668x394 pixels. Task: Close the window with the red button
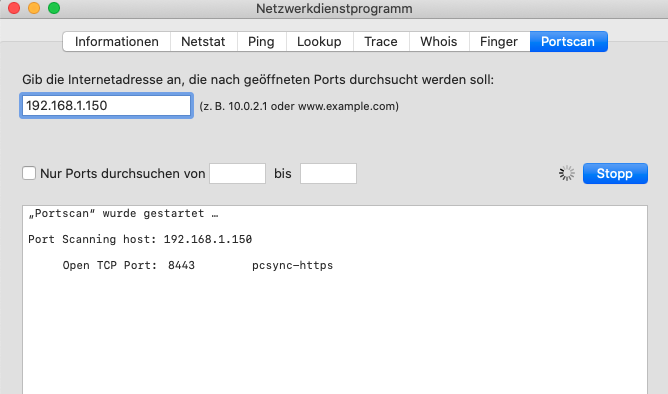(14, 8)
